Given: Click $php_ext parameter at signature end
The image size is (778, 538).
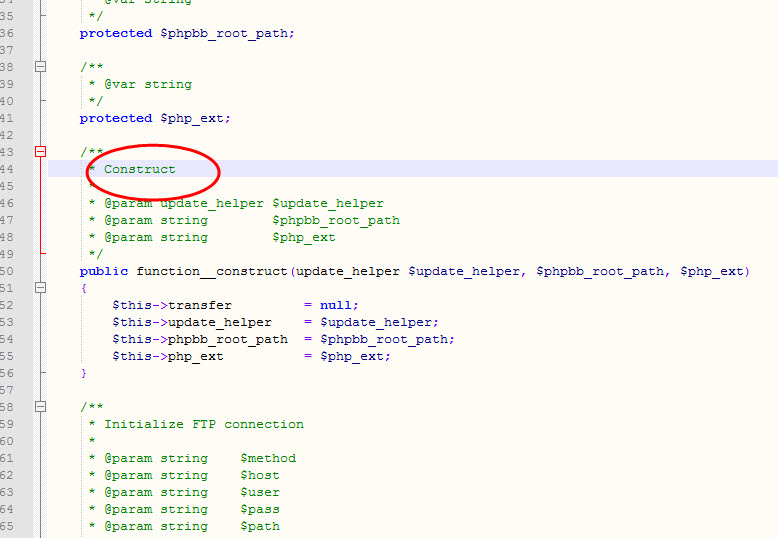Looking at the screenshot, I should click(x=711, y=271).
